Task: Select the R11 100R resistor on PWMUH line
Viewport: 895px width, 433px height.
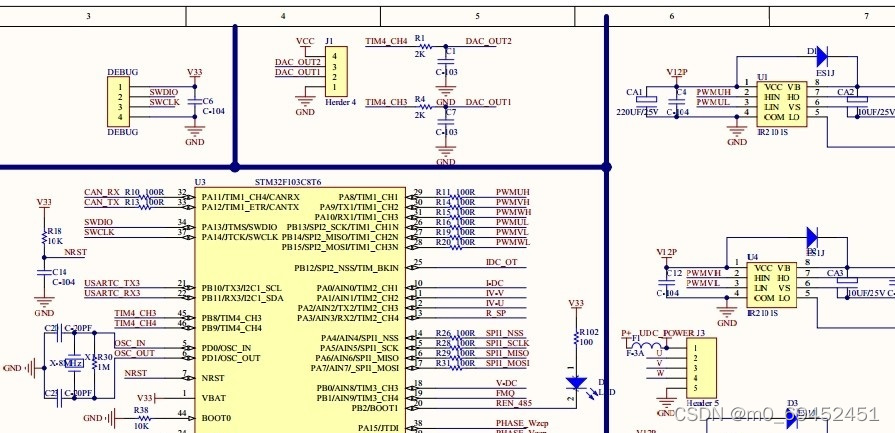Action: coord(456,197)
